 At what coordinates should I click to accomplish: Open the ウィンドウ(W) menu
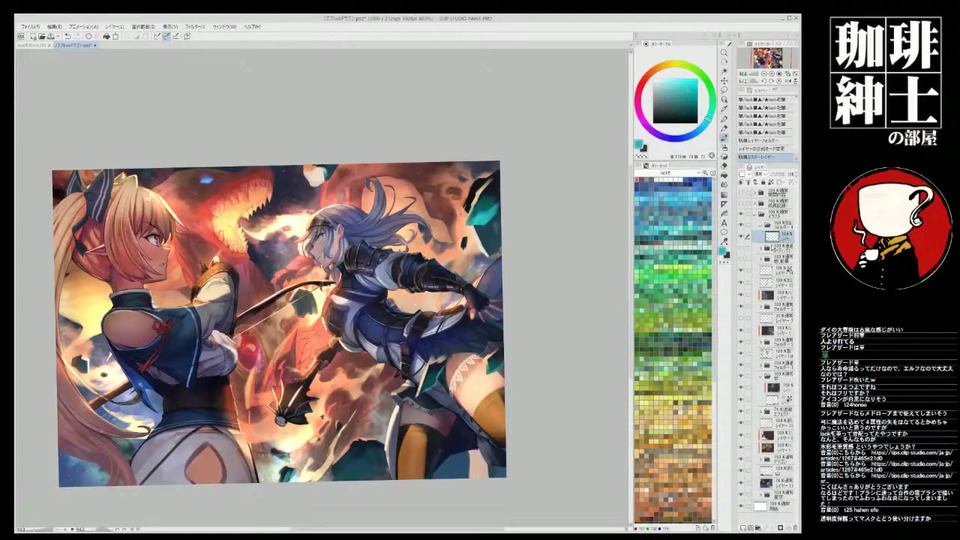pos(224,27)
